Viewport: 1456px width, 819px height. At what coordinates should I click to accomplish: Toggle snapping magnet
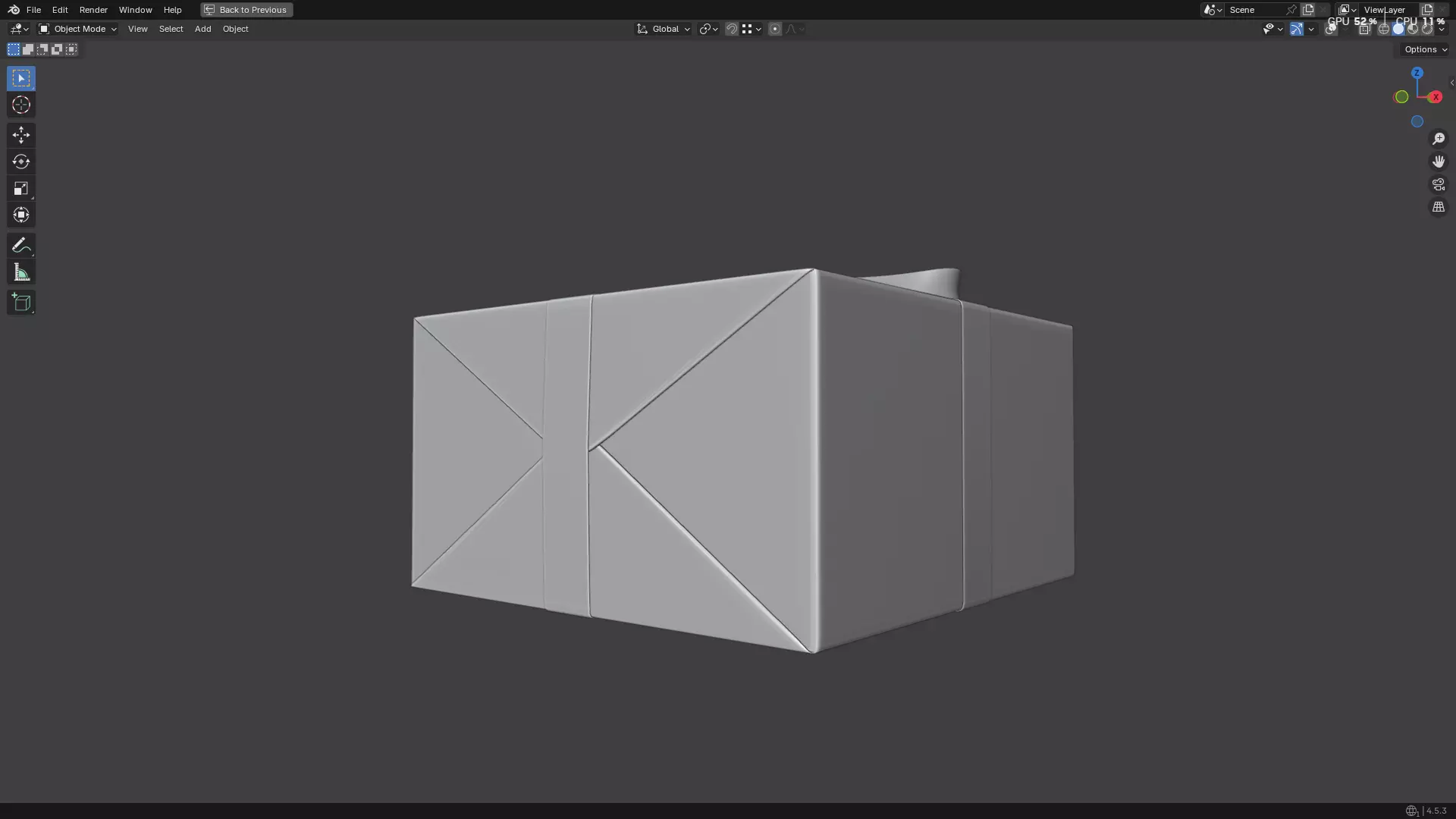(732, 29)
